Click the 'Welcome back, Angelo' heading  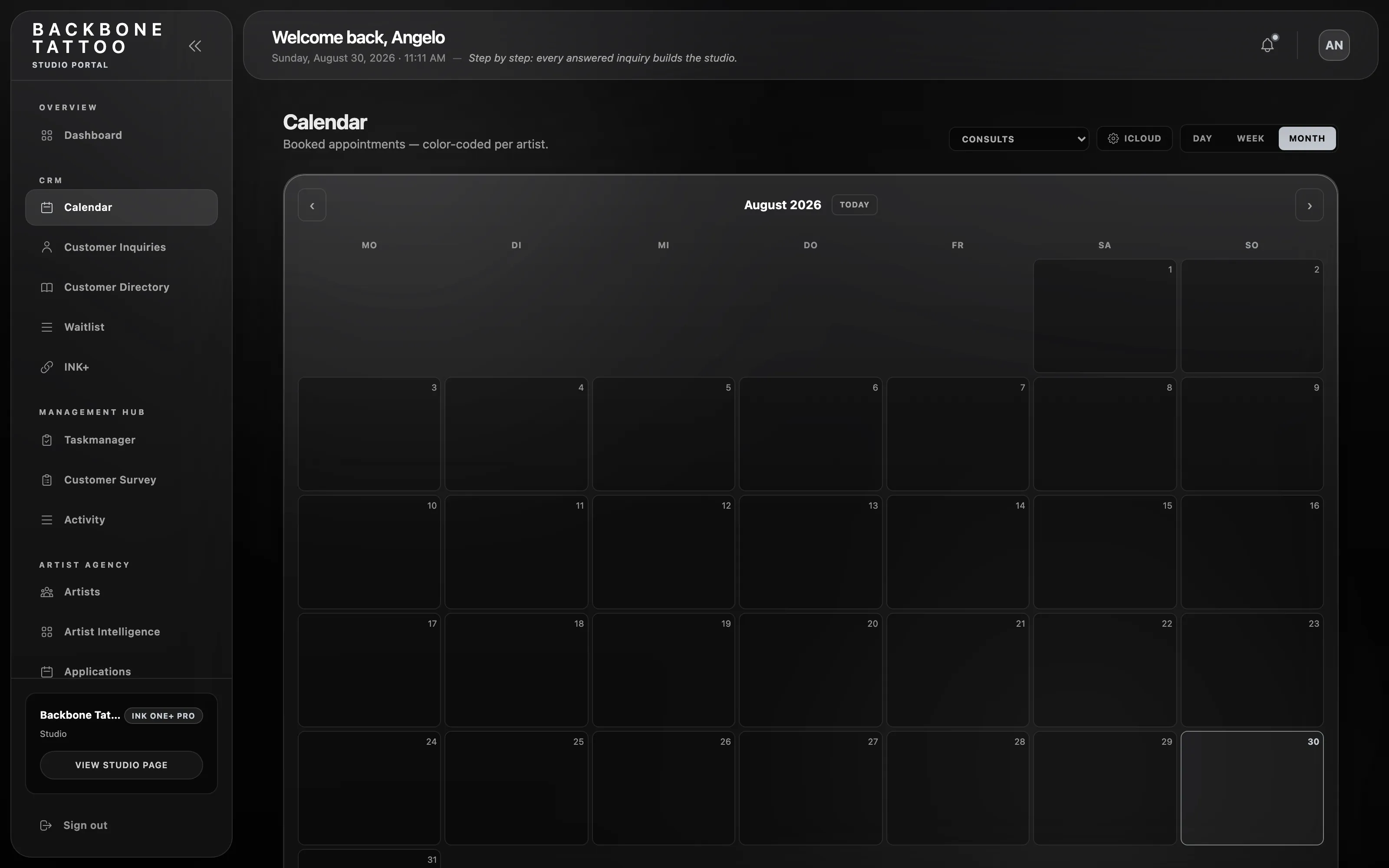(358, 37)
